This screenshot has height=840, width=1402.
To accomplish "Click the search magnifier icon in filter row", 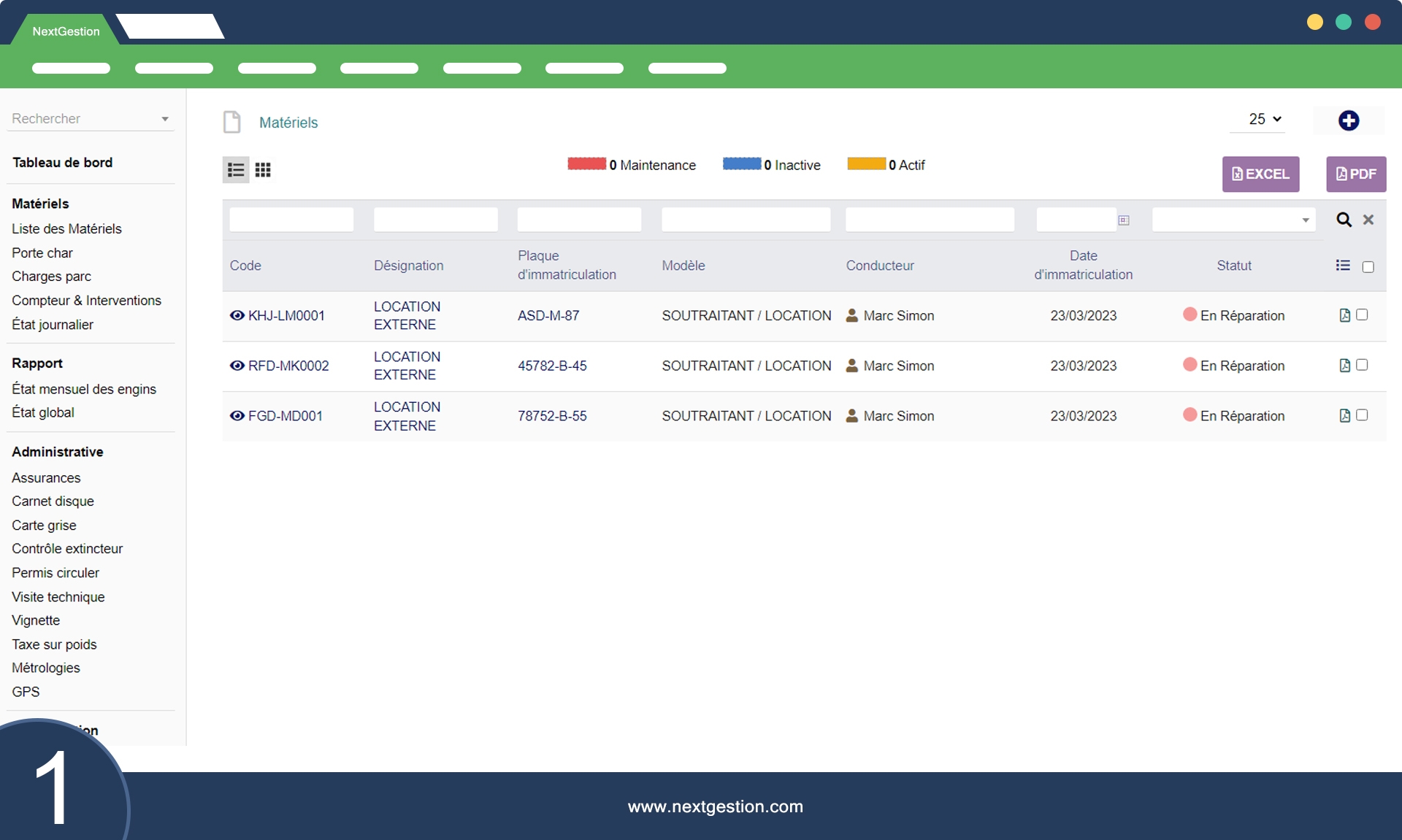I will click(1344, 220).
